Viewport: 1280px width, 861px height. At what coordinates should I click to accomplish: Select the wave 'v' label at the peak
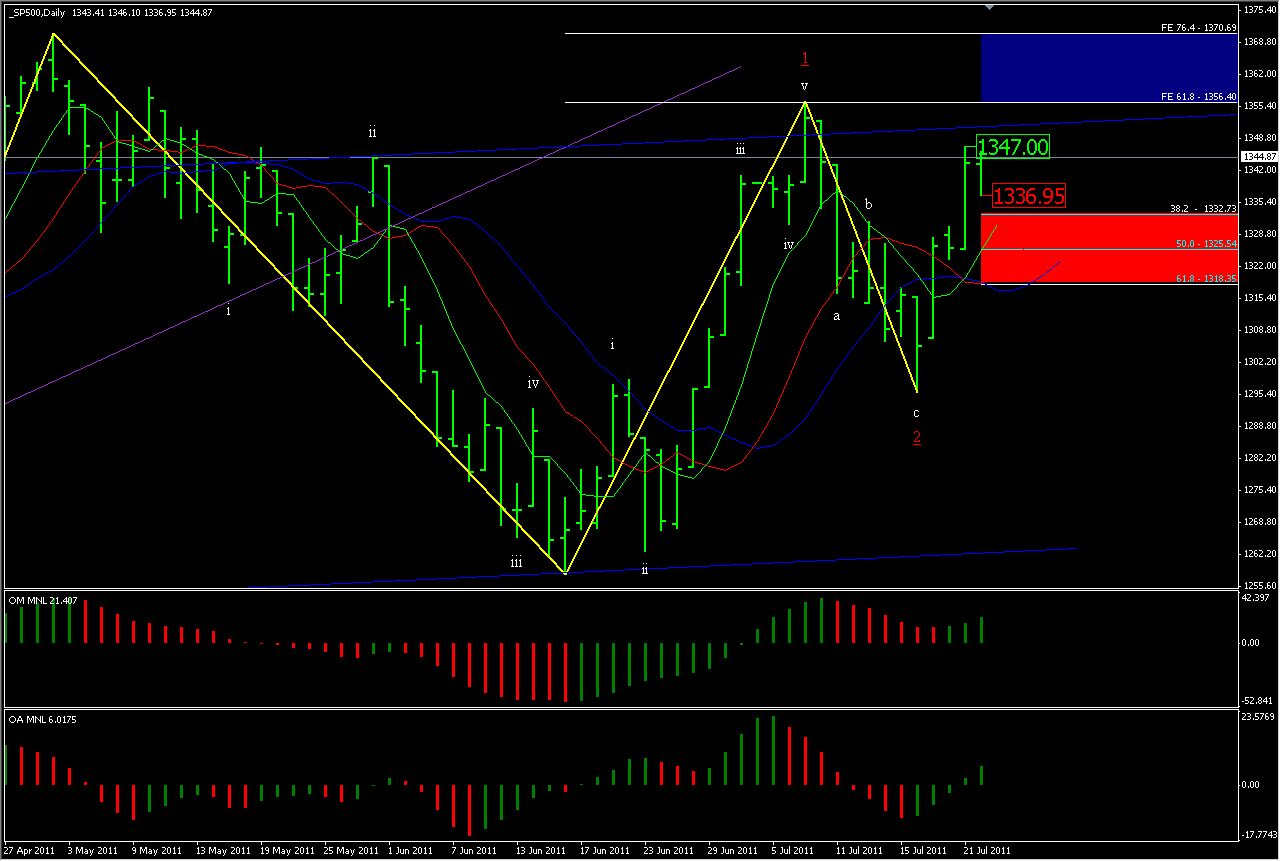point(804,86)
